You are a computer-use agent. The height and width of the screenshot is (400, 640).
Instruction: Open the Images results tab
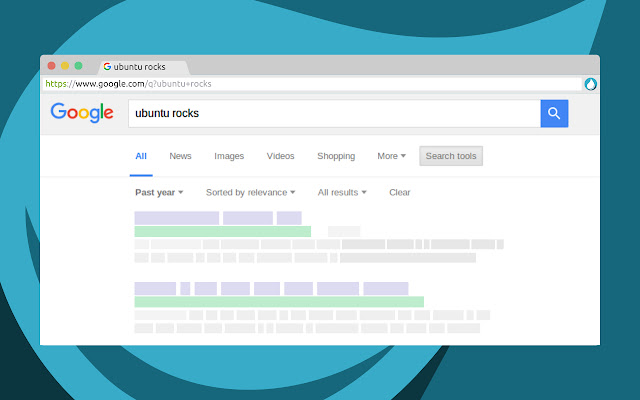(229, 156)
